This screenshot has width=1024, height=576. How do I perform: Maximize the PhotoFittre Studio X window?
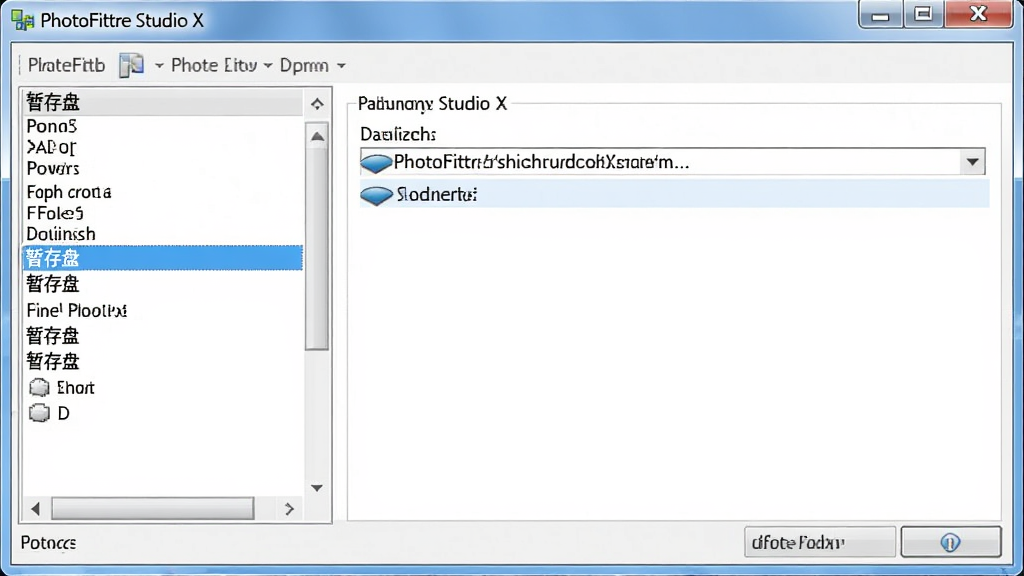point(923,14)
